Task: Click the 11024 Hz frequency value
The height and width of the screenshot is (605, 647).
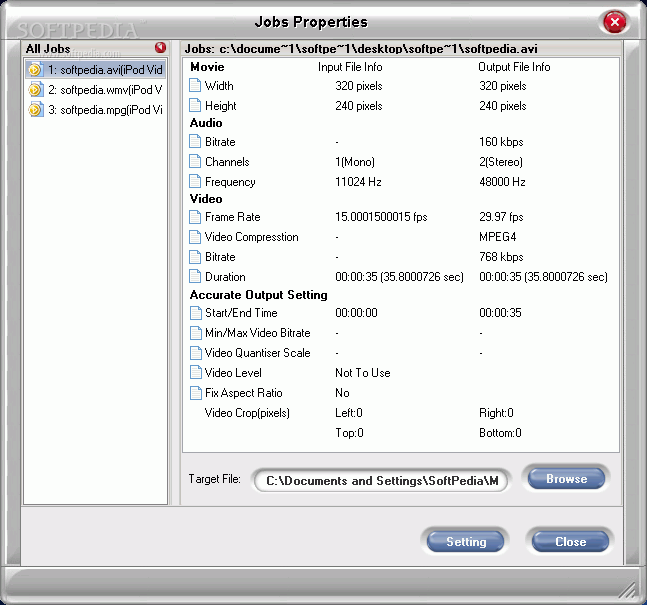Action: [x=358, y=182]
